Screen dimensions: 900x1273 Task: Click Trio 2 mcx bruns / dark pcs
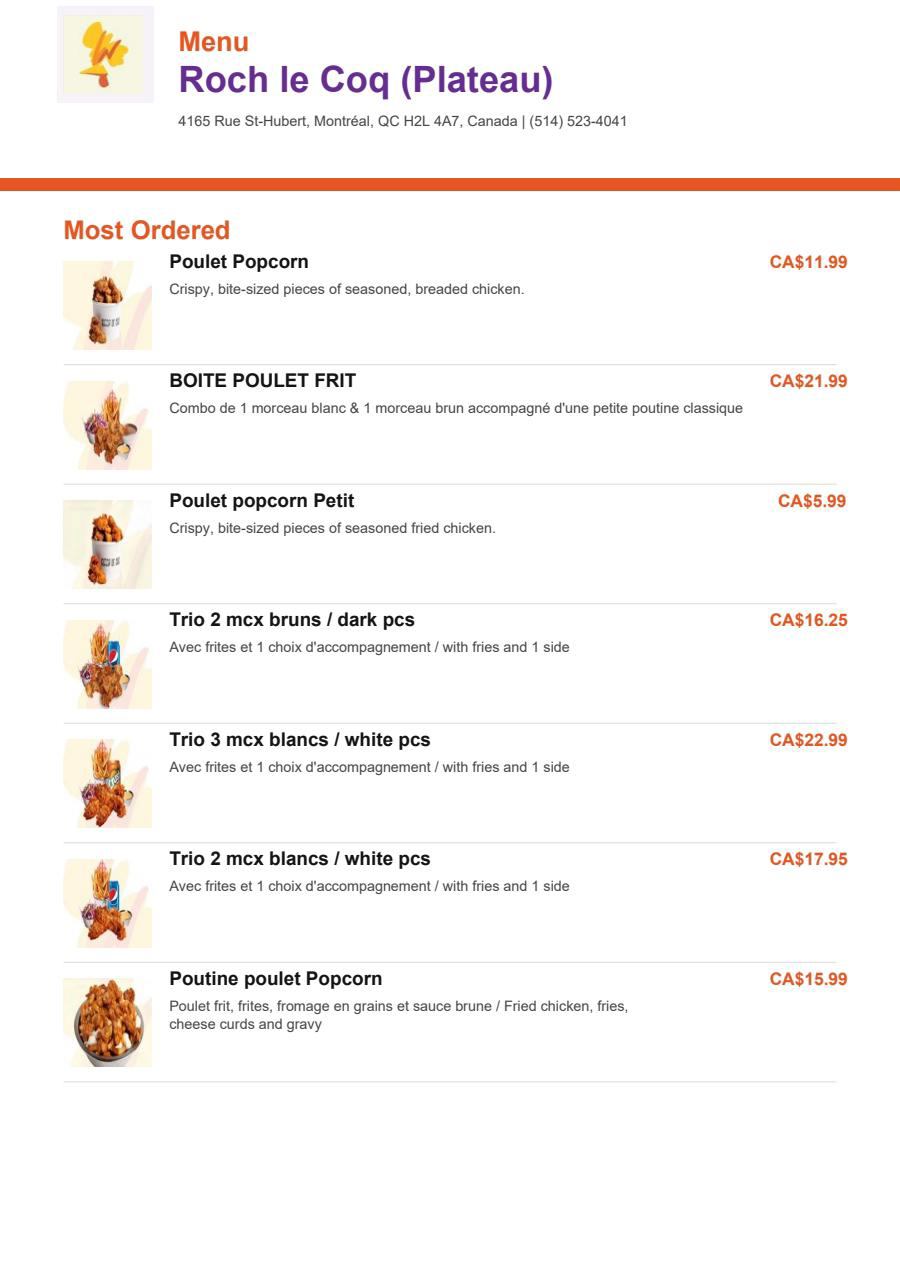(292, 620)
